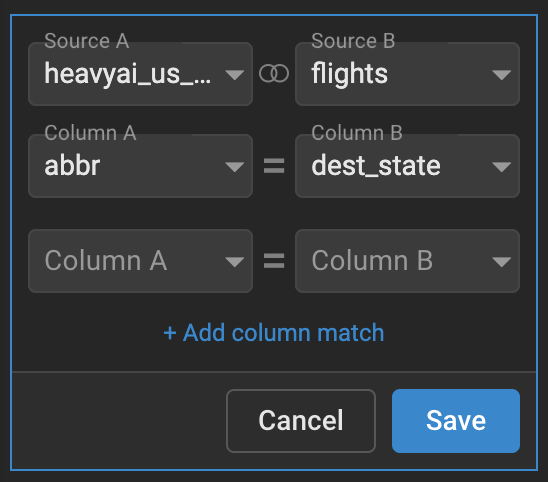The image size is (548, 482).
Task: Click the arrow on the empty Column A selector
Action: (235, 262)
